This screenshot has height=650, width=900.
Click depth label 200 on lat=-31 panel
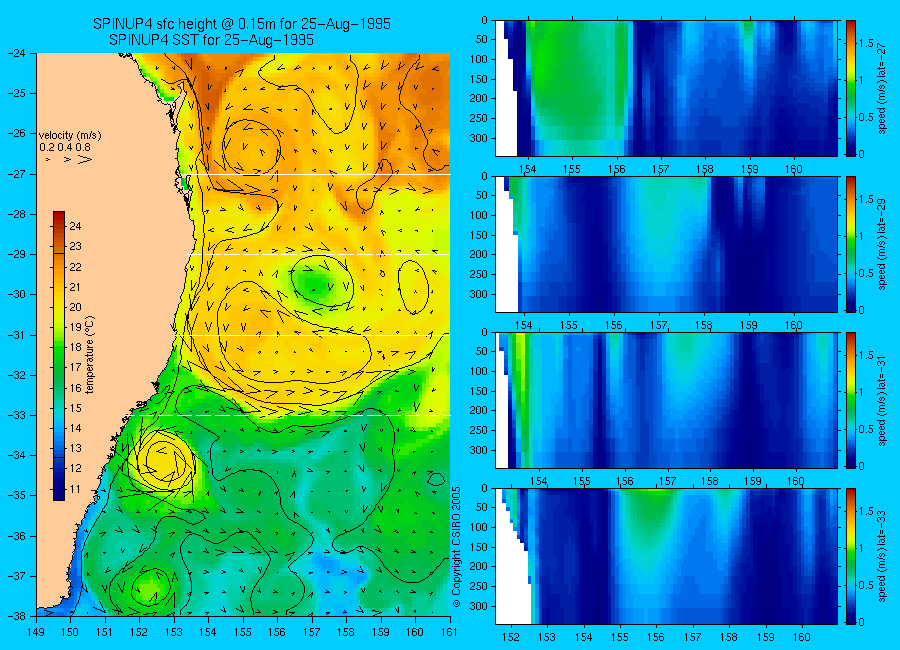point(478,411)
